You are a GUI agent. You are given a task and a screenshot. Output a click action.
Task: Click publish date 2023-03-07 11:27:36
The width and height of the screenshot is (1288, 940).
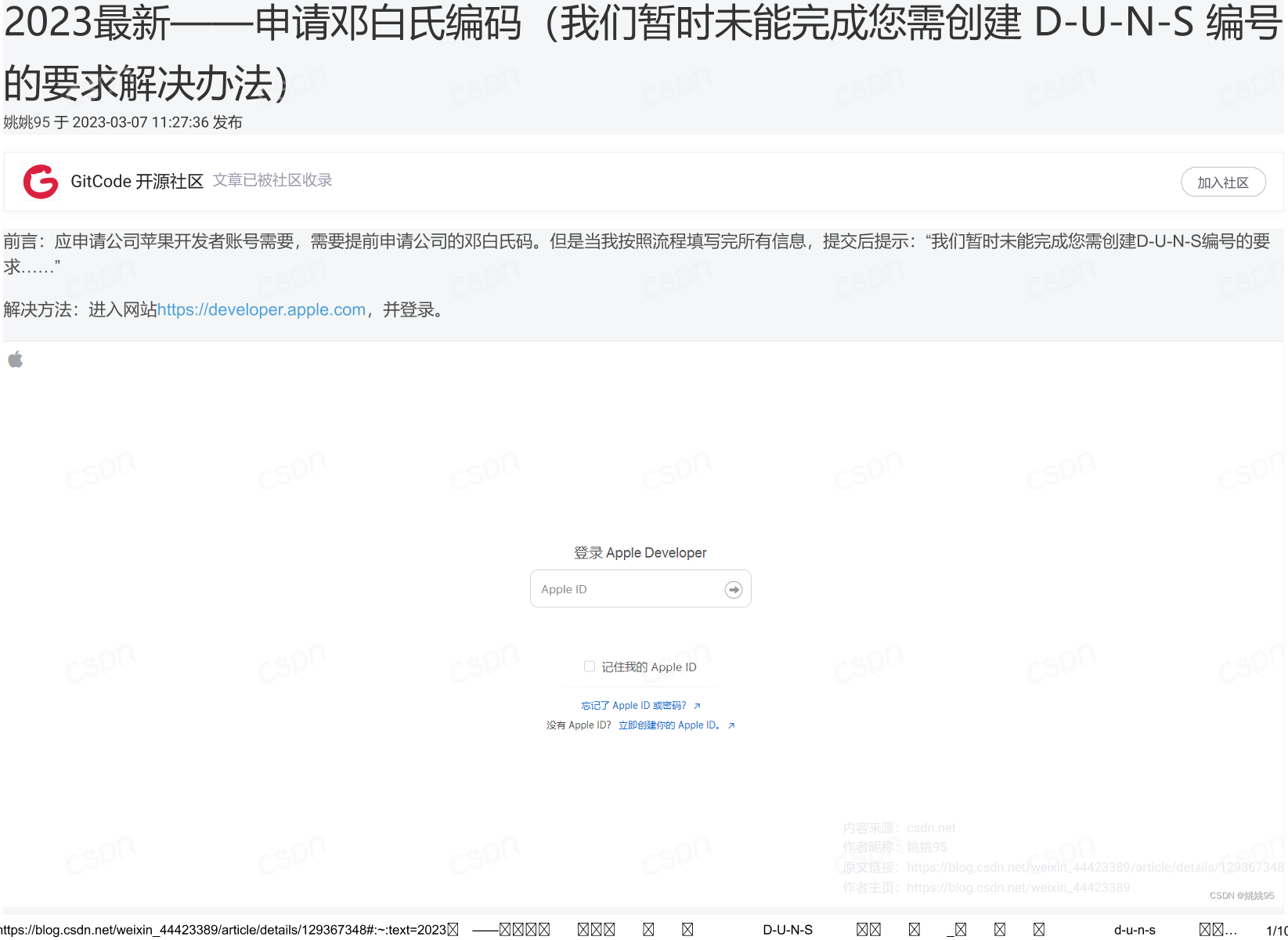point(141,122)
